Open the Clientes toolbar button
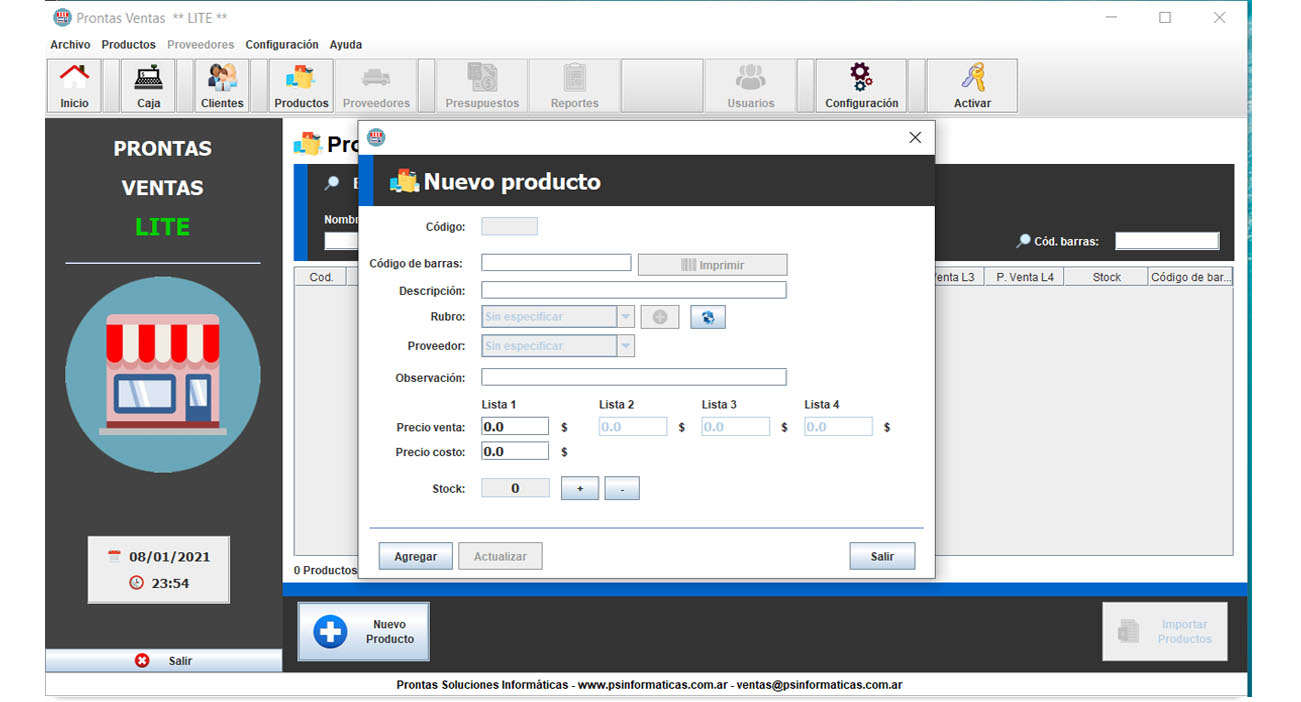 [222, 86]
